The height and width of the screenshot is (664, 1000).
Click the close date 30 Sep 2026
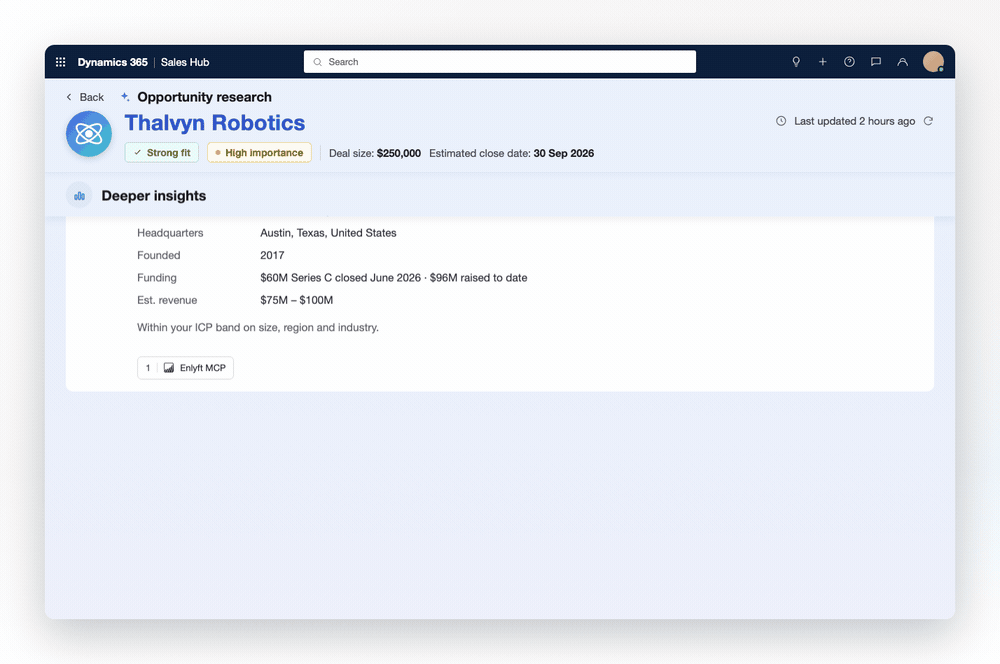(564, 153)
